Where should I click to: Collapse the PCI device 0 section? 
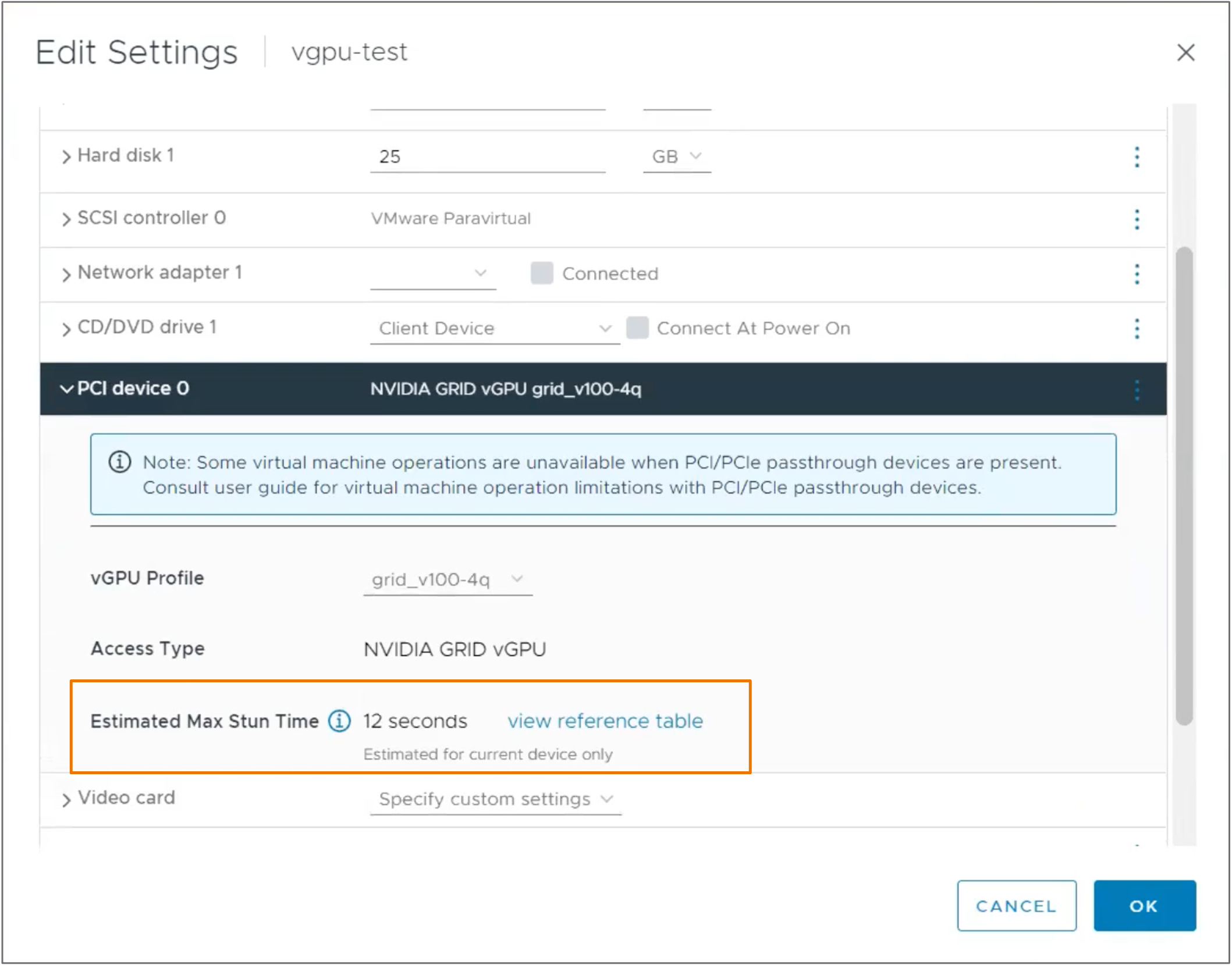(x=66, y=389)
